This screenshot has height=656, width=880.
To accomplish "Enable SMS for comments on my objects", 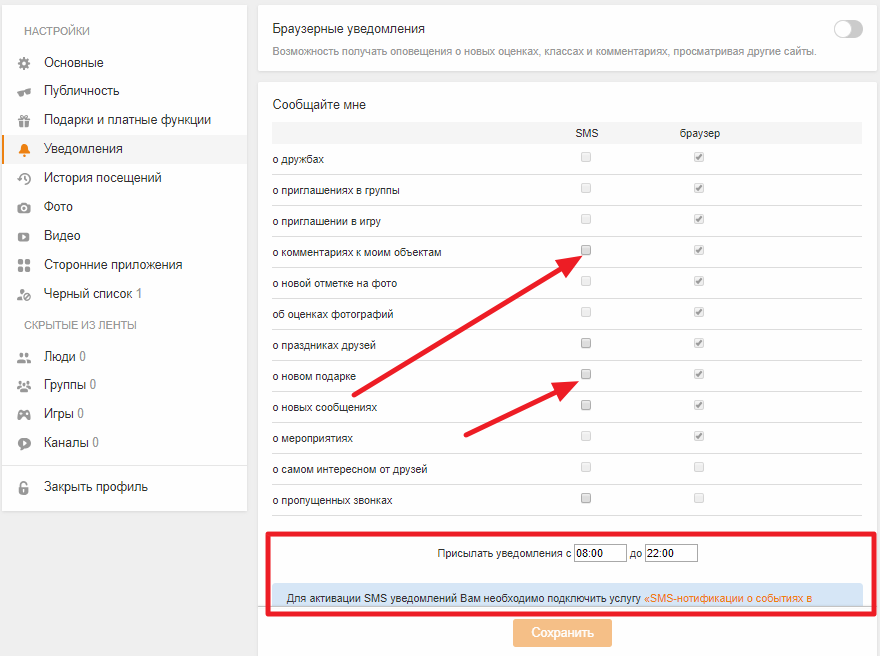I will pyautogui.click(x=586, y=250).
